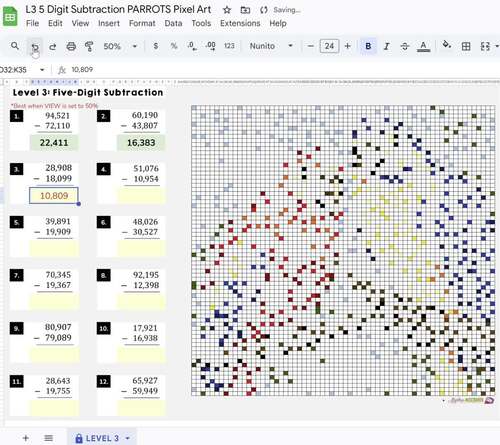Image resolution: width=500 pixels, height=445 pixels.
Task: Star this spreadsheet document
Action: pyautogui.click(x=227, y=10)
